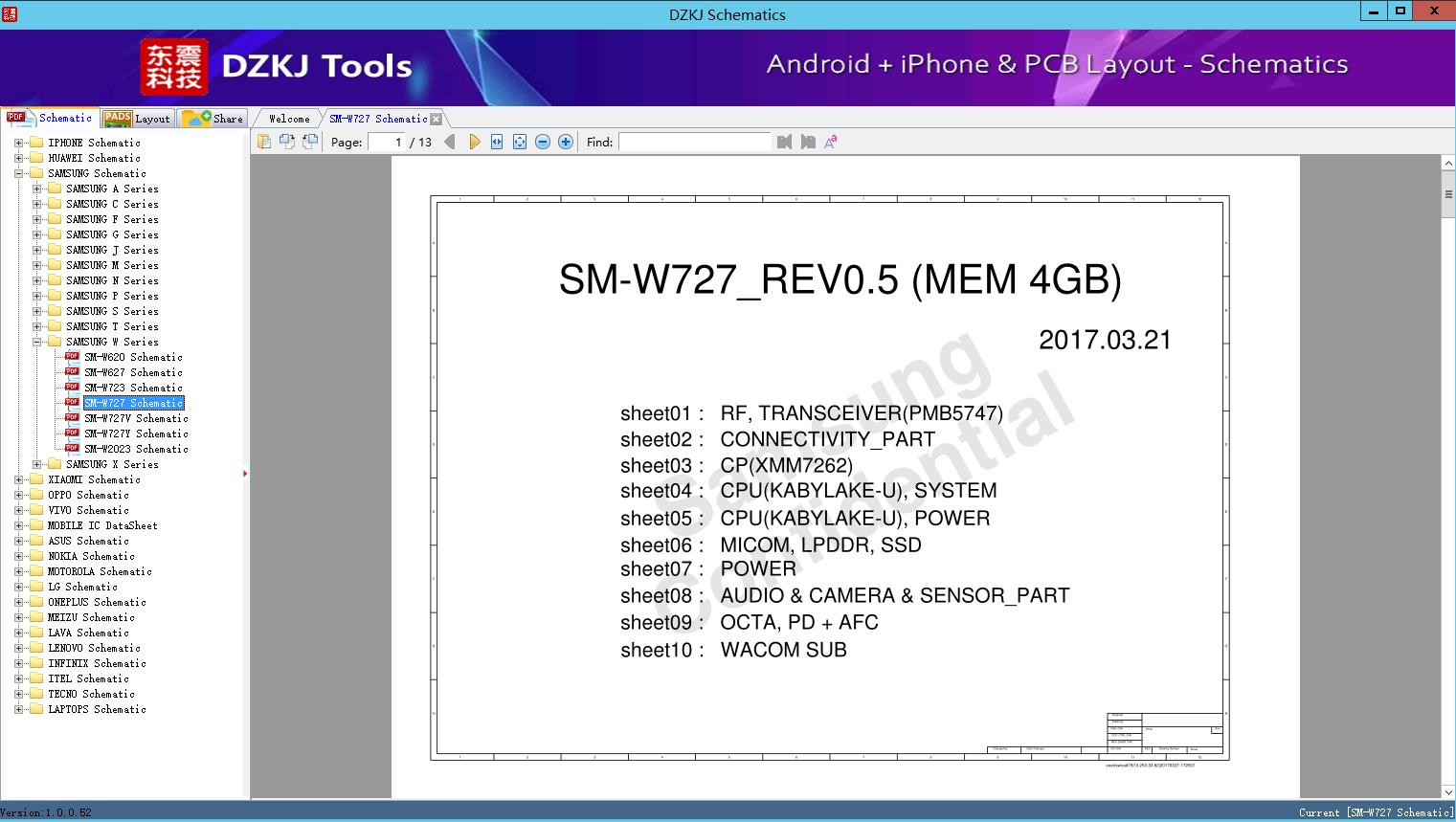Click the vertical scrollbar down arrow
Screen dimensions: 1456x822
[x=1448, y=792]
